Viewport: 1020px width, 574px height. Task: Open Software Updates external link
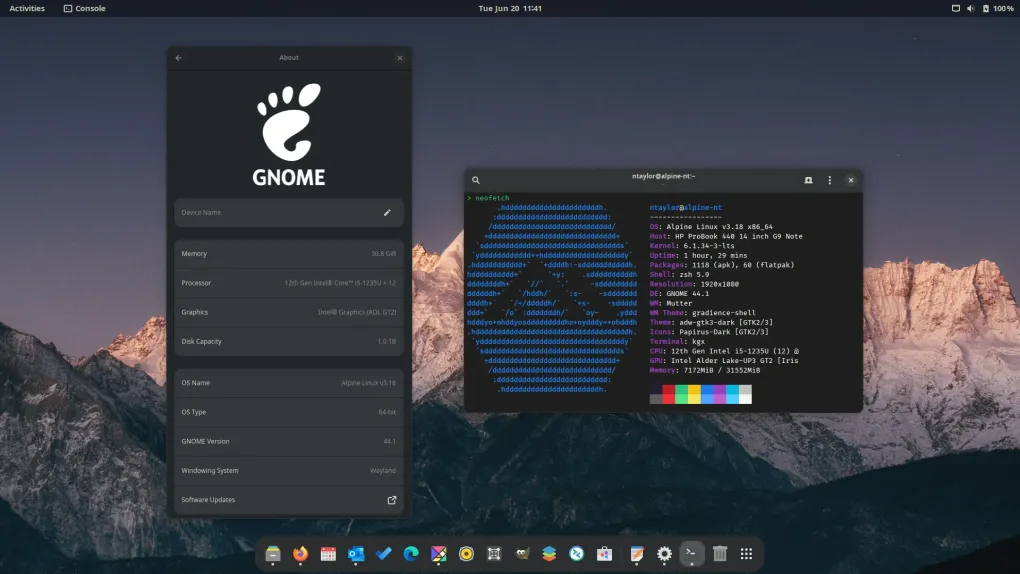[391, 500]
